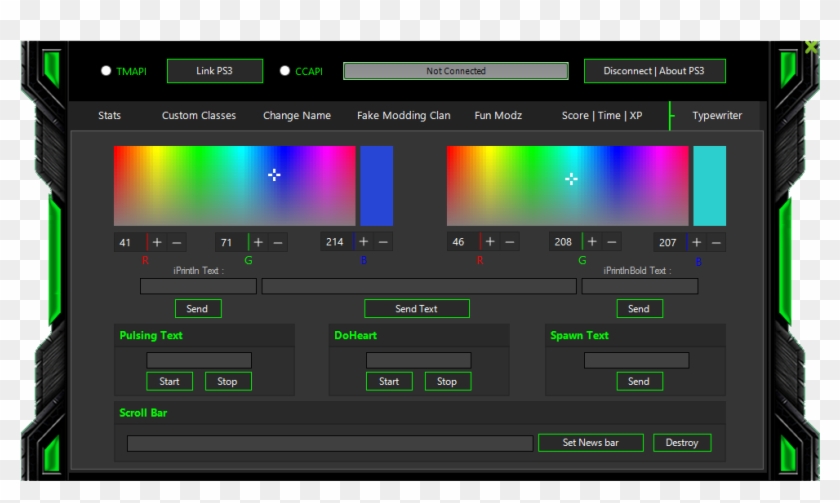Screen dimensions: 840x503
Task: Click the Send Text button
Action: tap(416, 309)
